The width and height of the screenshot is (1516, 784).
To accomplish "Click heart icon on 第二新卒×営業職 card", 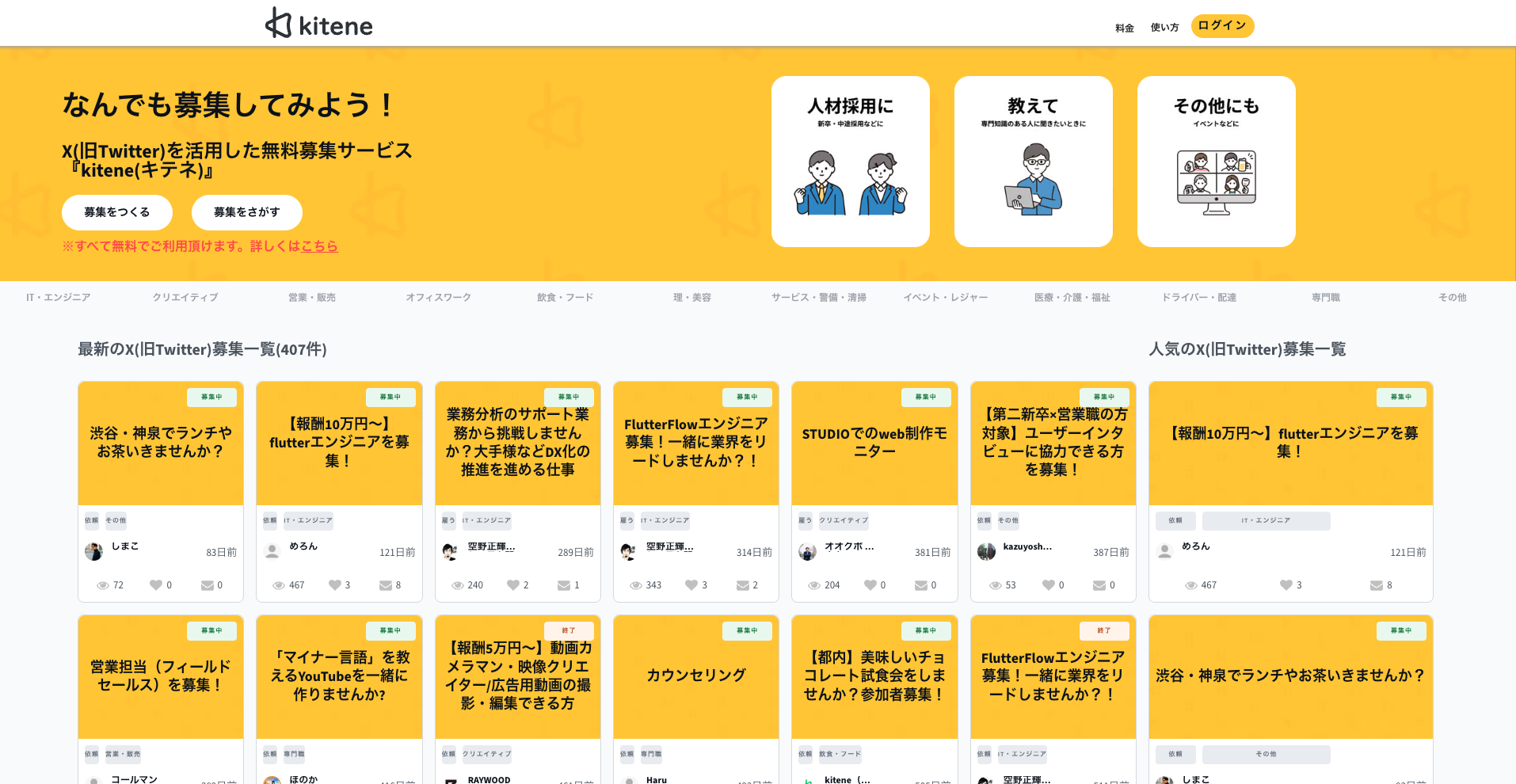I will (x=1049, y=585).
